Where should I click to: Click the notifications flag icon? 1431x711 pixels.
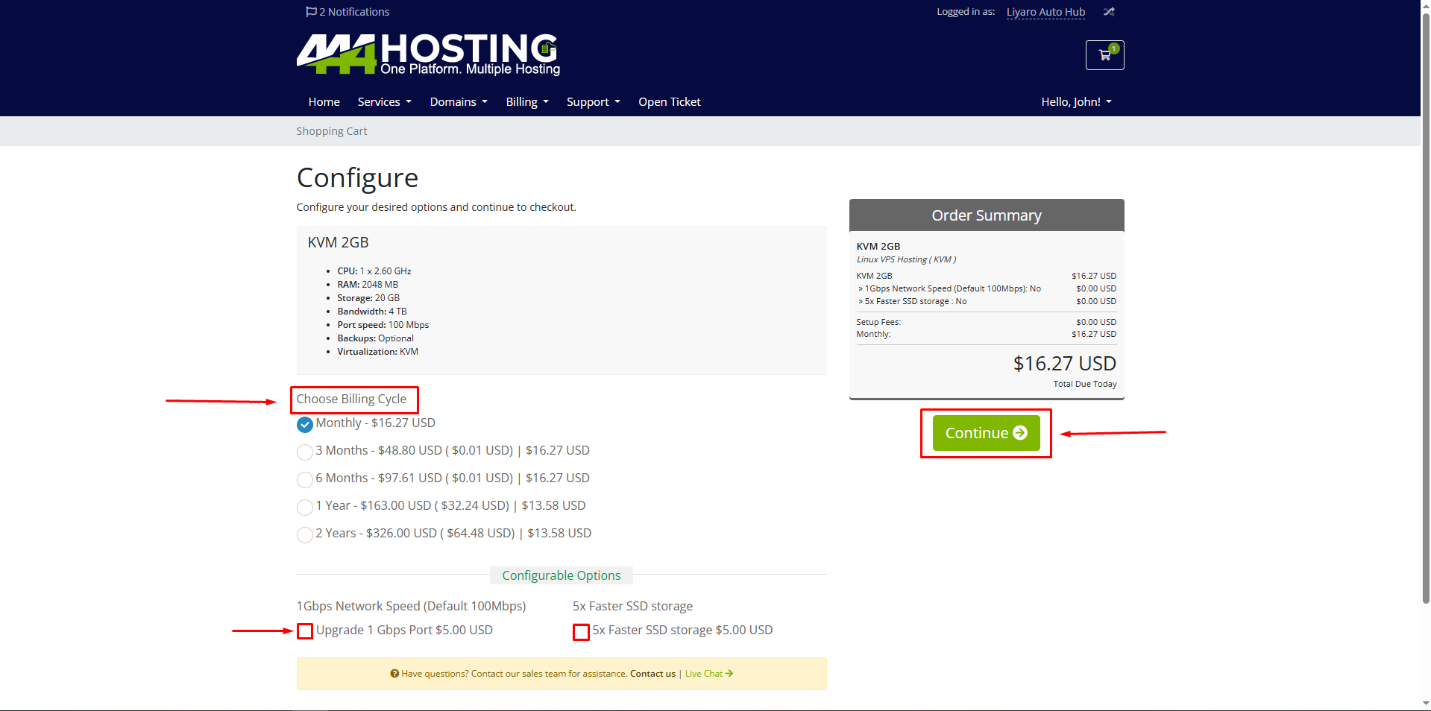click(311, 12)
